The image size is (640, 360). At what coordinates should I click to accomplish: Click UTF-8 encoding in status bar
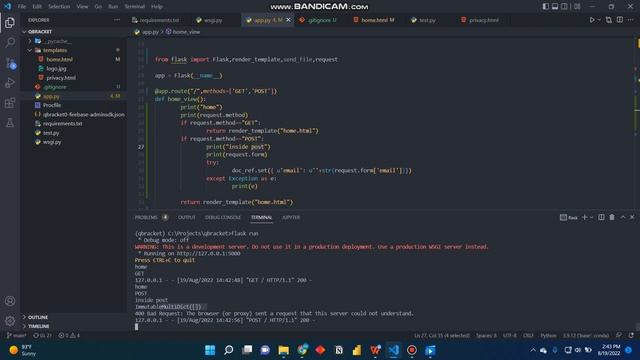click(x=509, y=336)
